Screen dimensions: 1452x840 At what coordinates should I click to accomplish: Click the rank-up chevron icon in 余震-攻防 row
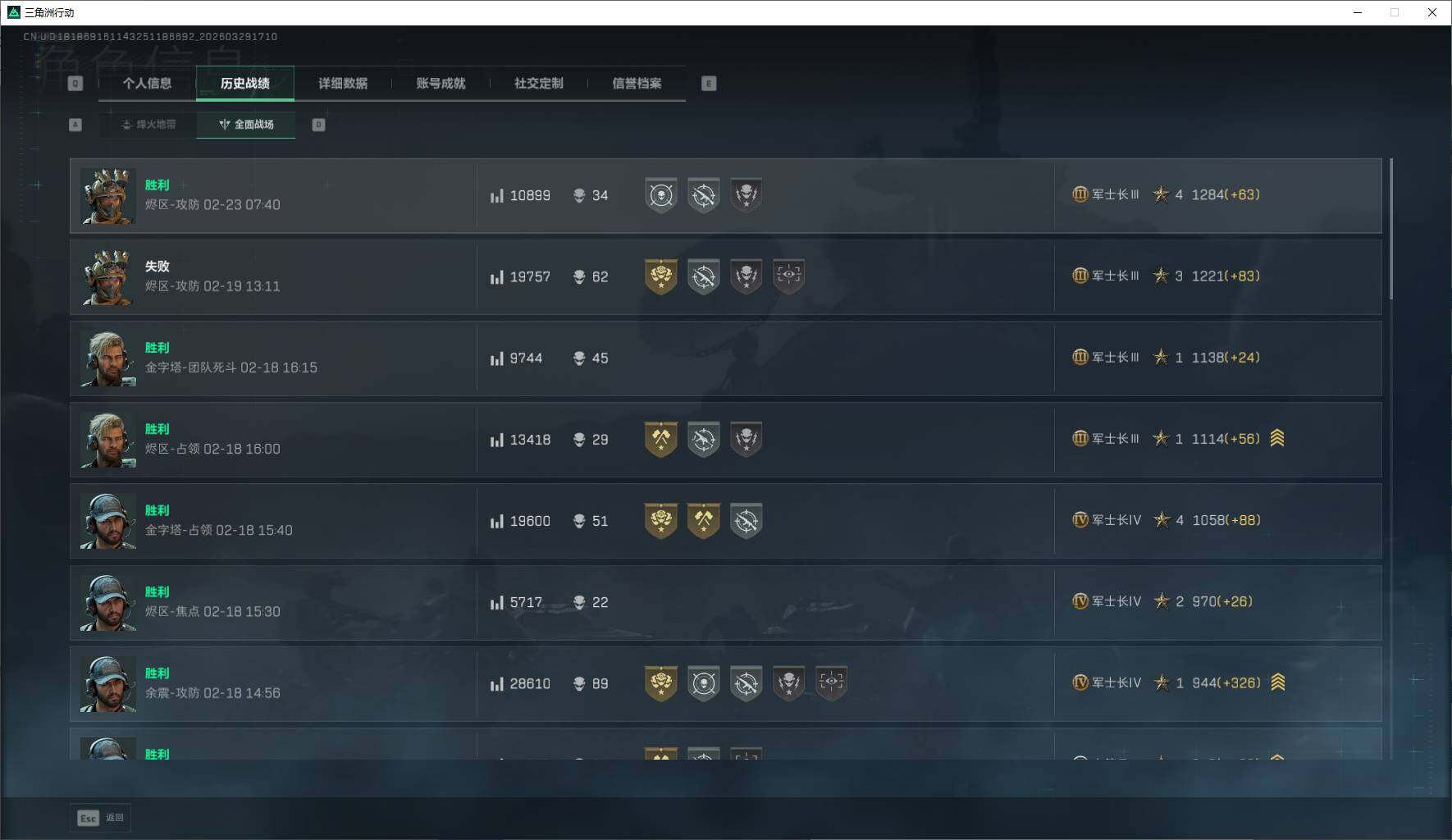coord(1277,682)
